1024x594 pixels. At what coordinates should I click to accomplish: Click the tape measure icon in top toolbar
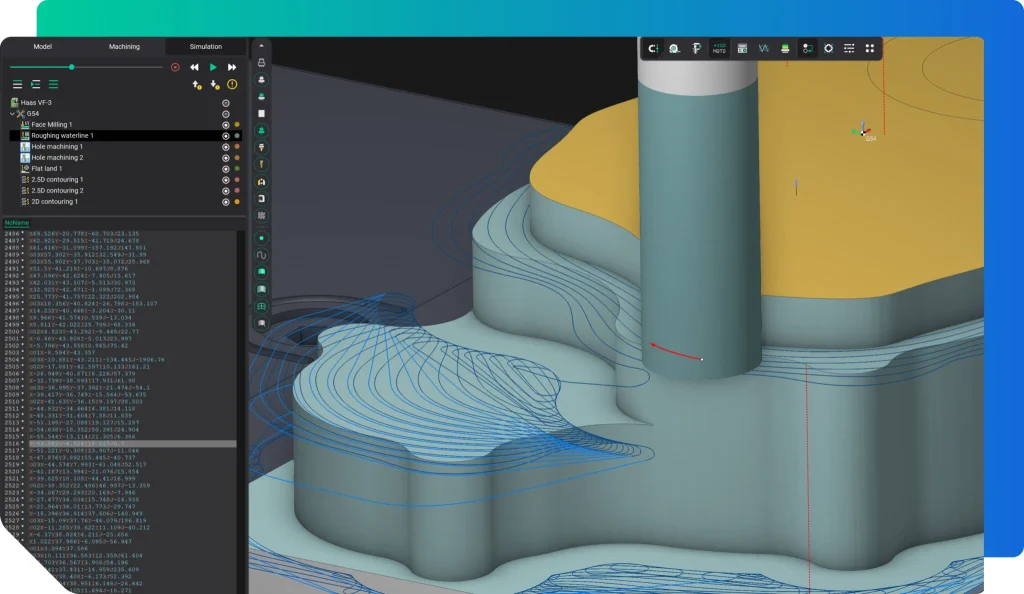click(675, 48)
